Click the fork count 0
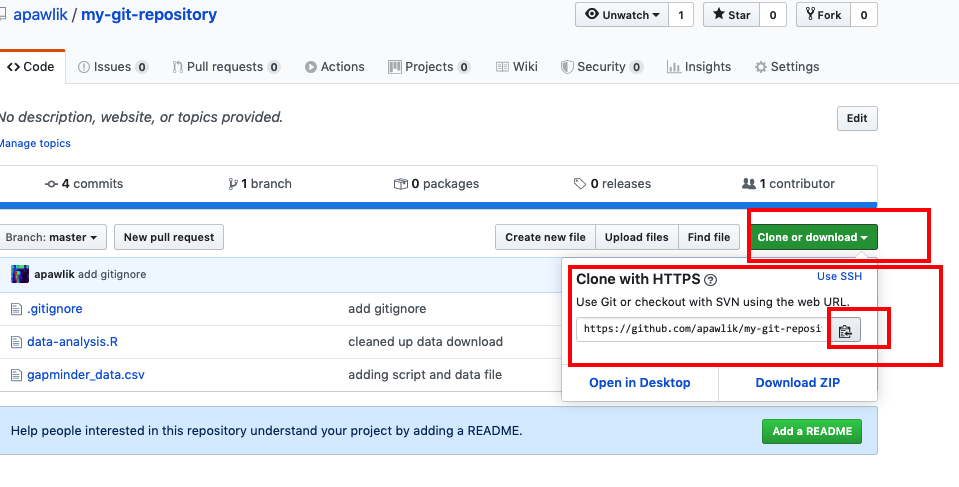Viewport: 959px width, 487px height. tap(864, 15)
